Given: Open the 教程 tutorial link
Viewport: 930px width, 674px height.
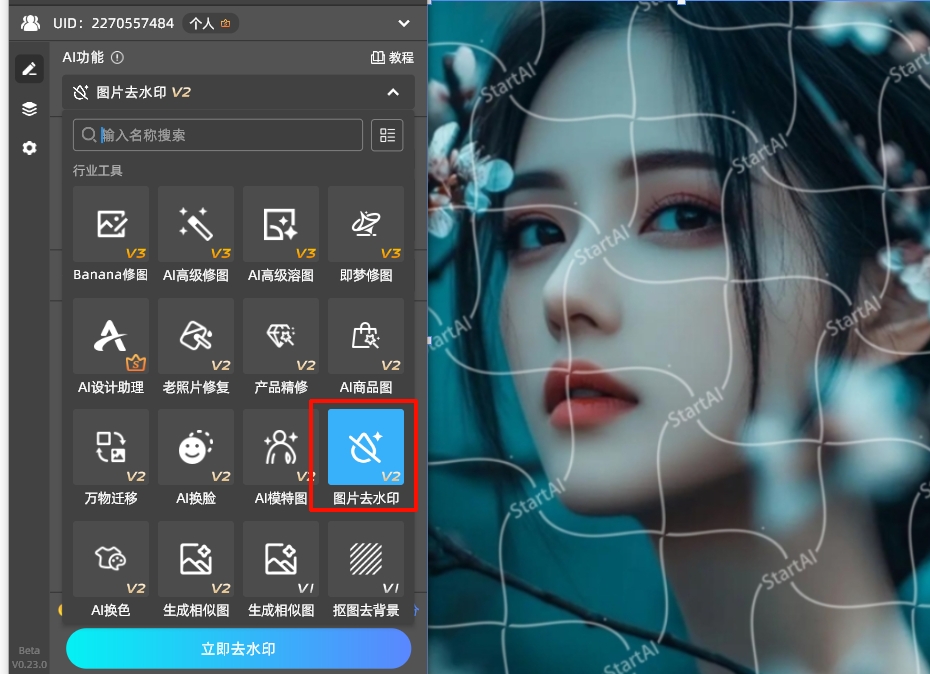Looking at the screenshot, I should [x=392, y=58].
